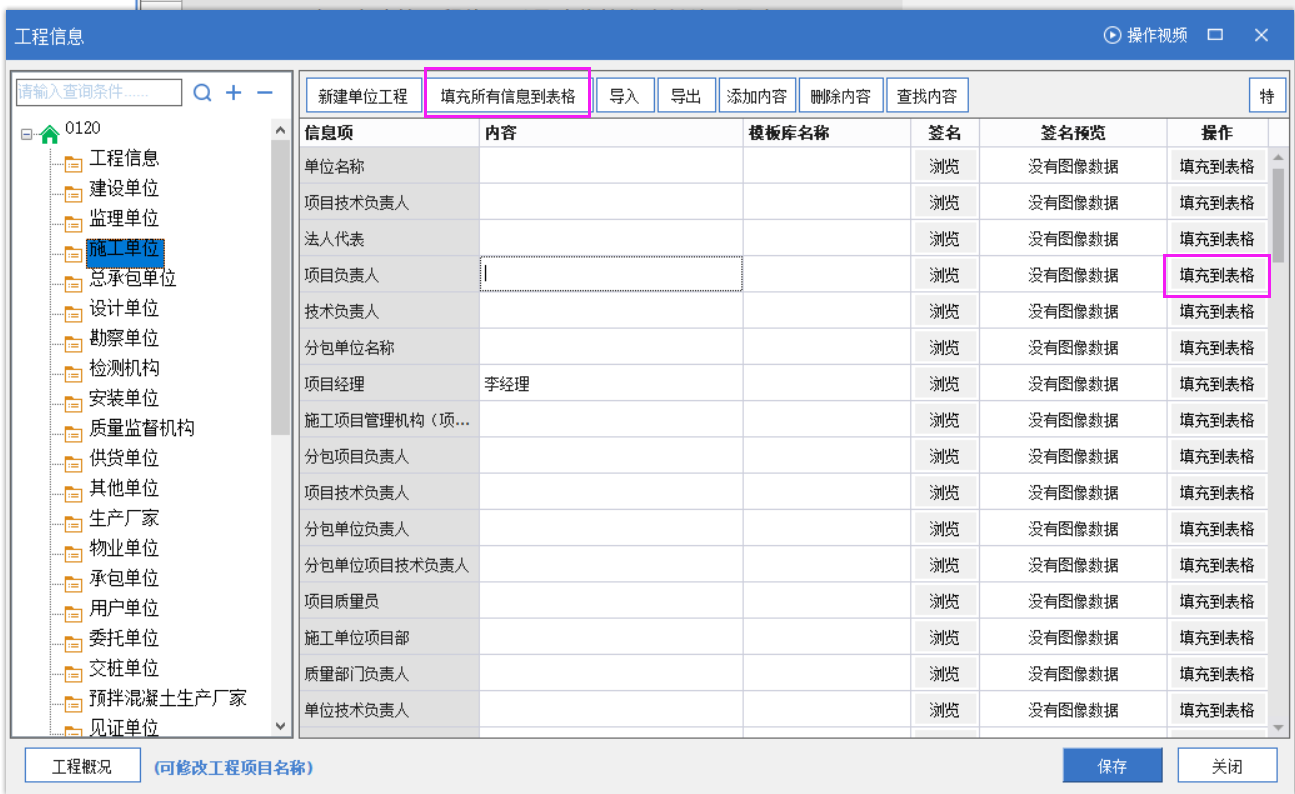
Task: Click 填充所有信息到表格 button
Action: point(508,96)
